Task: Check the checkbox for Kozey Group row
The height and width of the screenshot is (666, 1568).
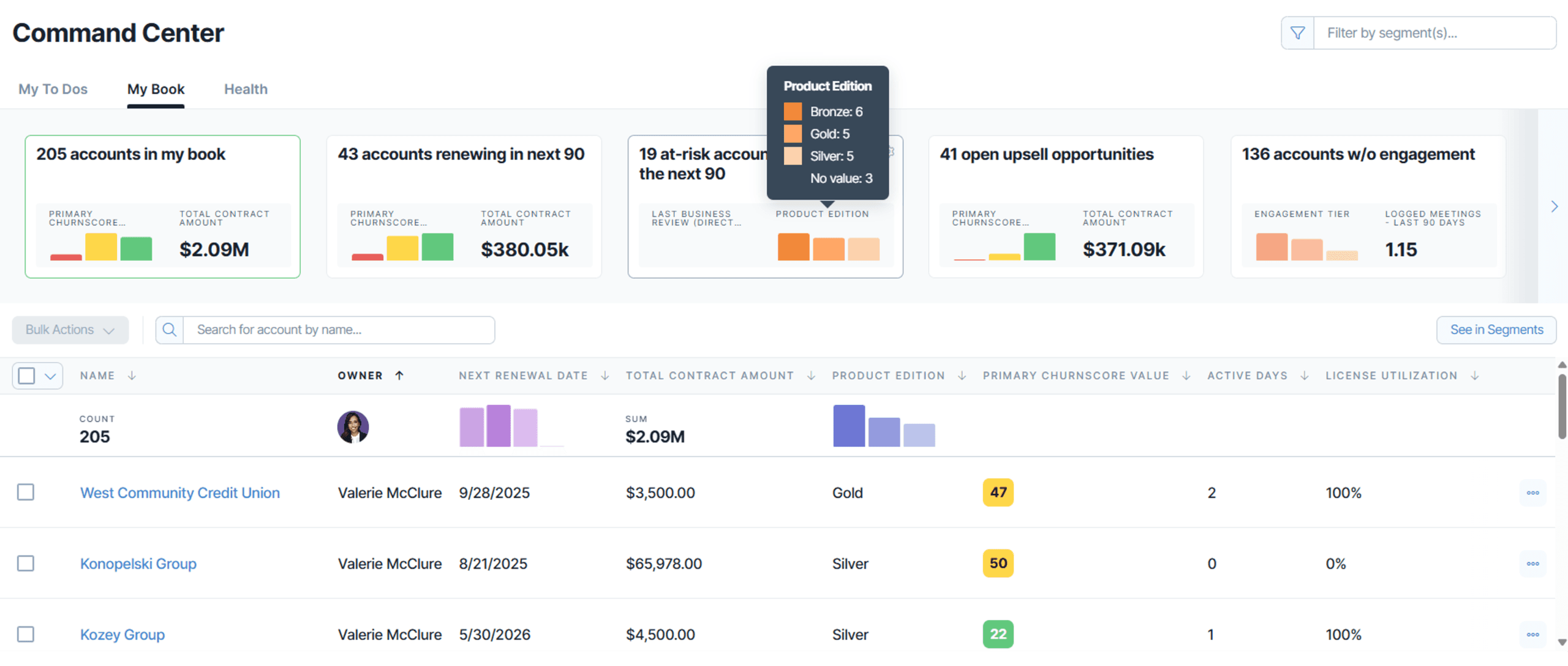Action: click(x=25, y=634)
